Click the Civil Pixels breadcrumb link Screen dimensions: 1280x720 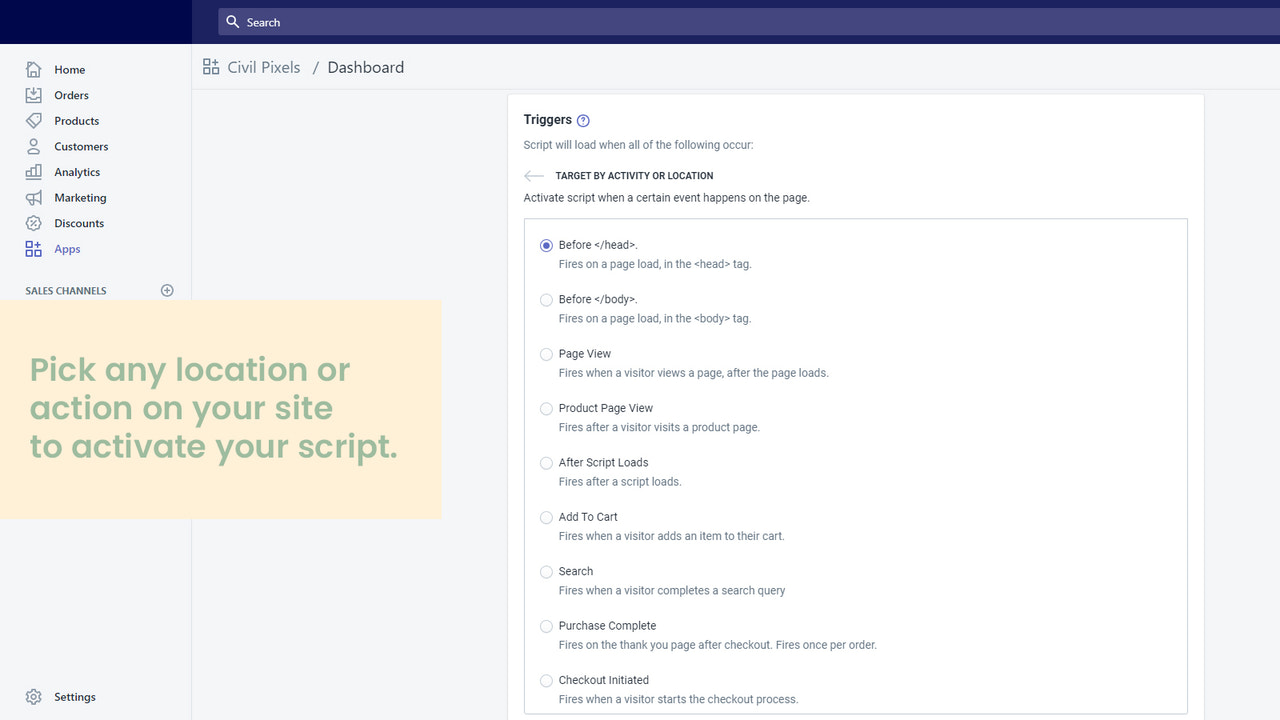pos(264,67)
